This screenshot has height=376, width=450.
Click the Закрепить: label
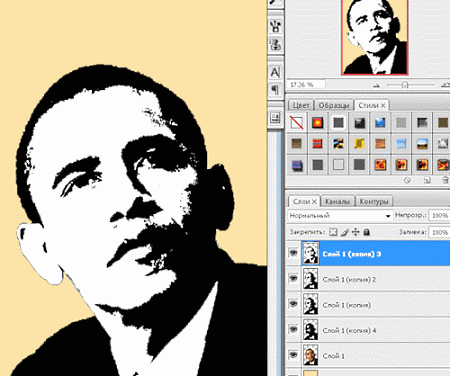(x=307, y=232)
